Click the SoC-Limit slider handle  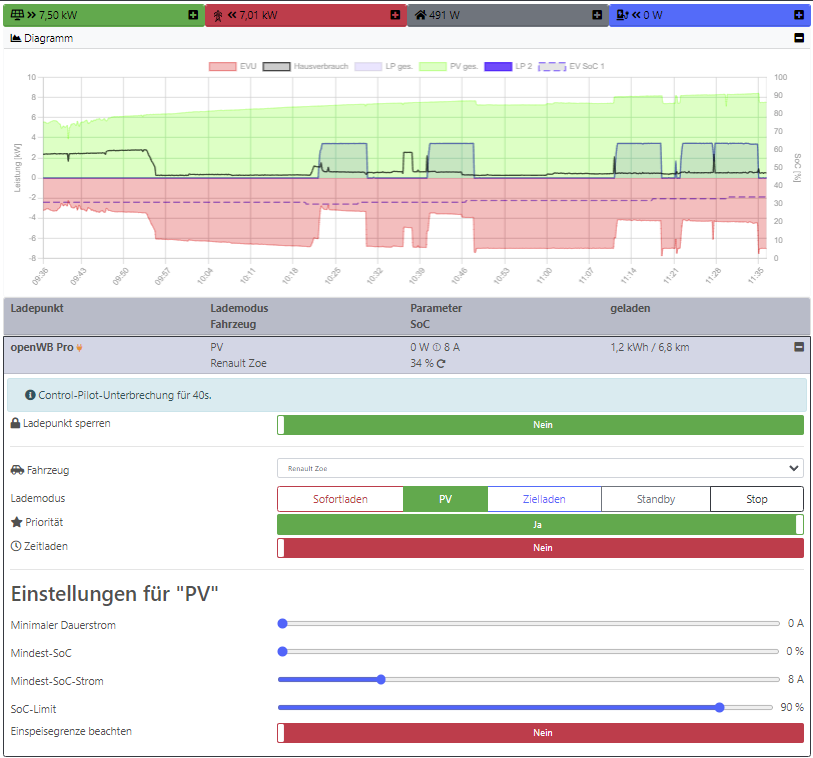coord(719,707)
